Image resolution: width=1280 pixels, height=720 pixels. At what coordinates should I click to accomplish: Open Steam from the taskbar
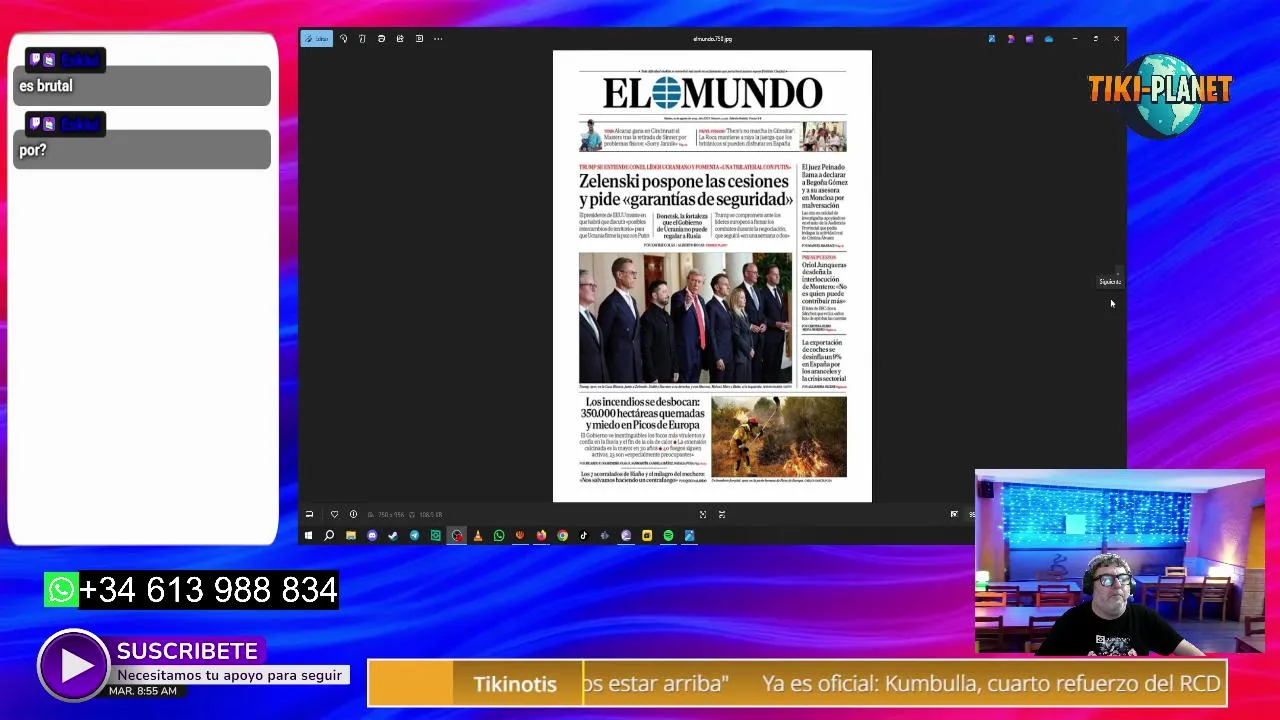coord(393,536)
